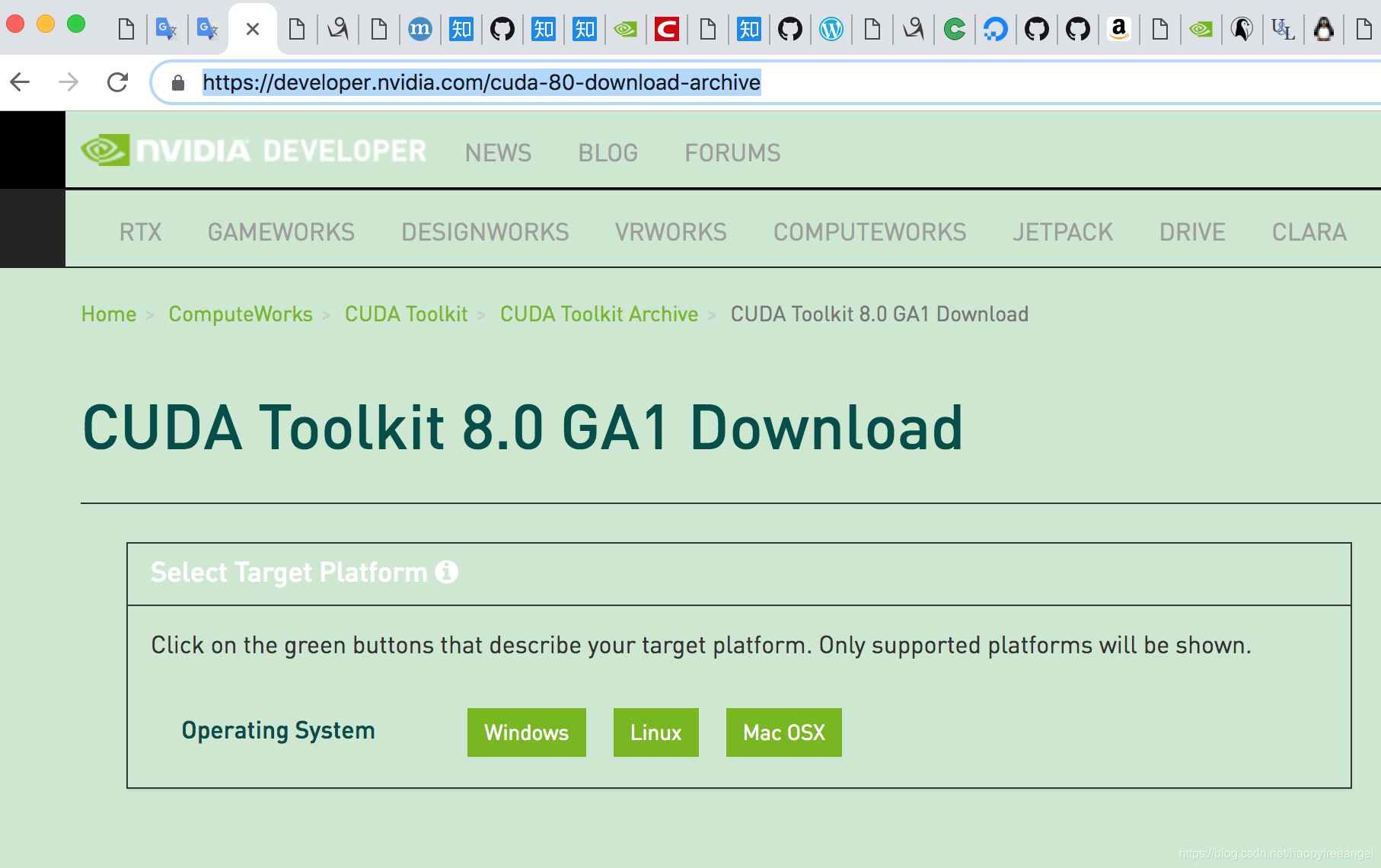This screenshot has height=868, width=1381.
Task: Reload the current page
Action: [117, 82]
